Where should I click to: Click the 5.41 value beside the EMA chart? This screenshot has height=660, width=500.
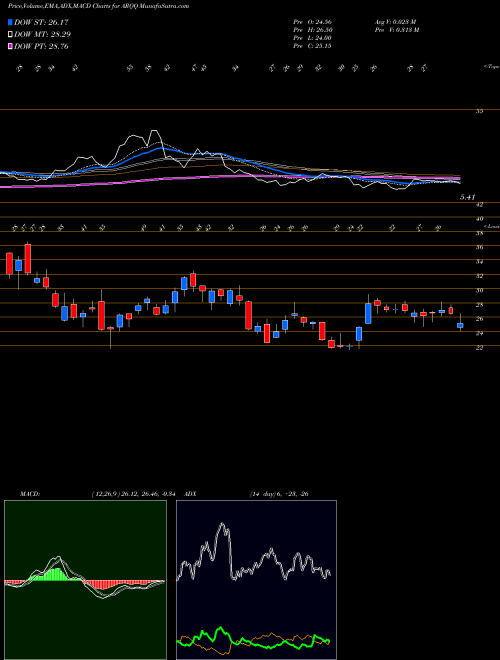(468, 197)
